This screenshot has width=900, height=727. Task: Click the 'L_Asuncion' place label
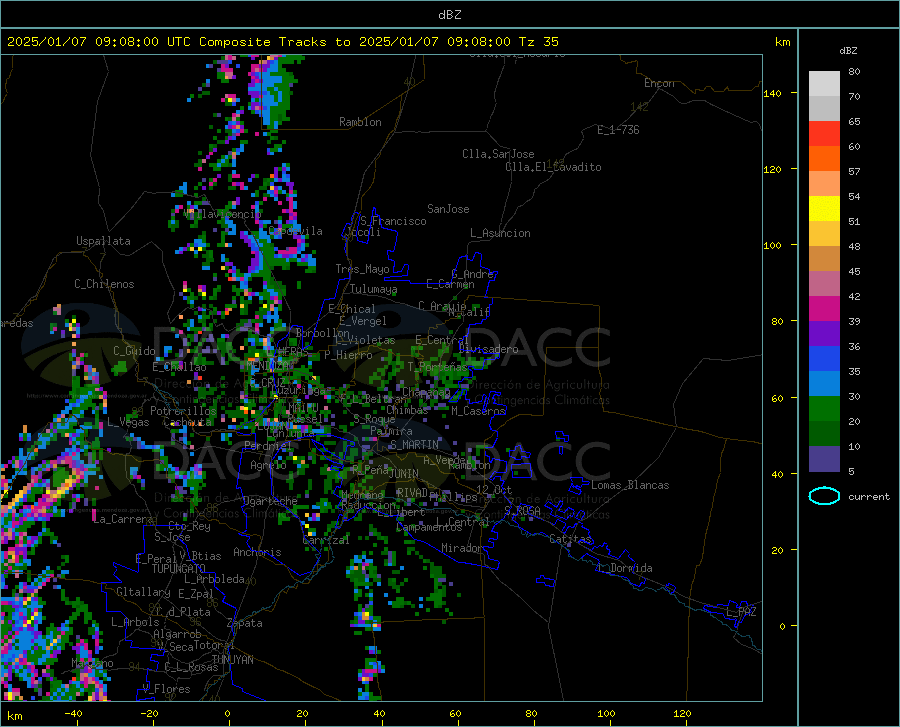pyautogui.click(x=500, y=233)
